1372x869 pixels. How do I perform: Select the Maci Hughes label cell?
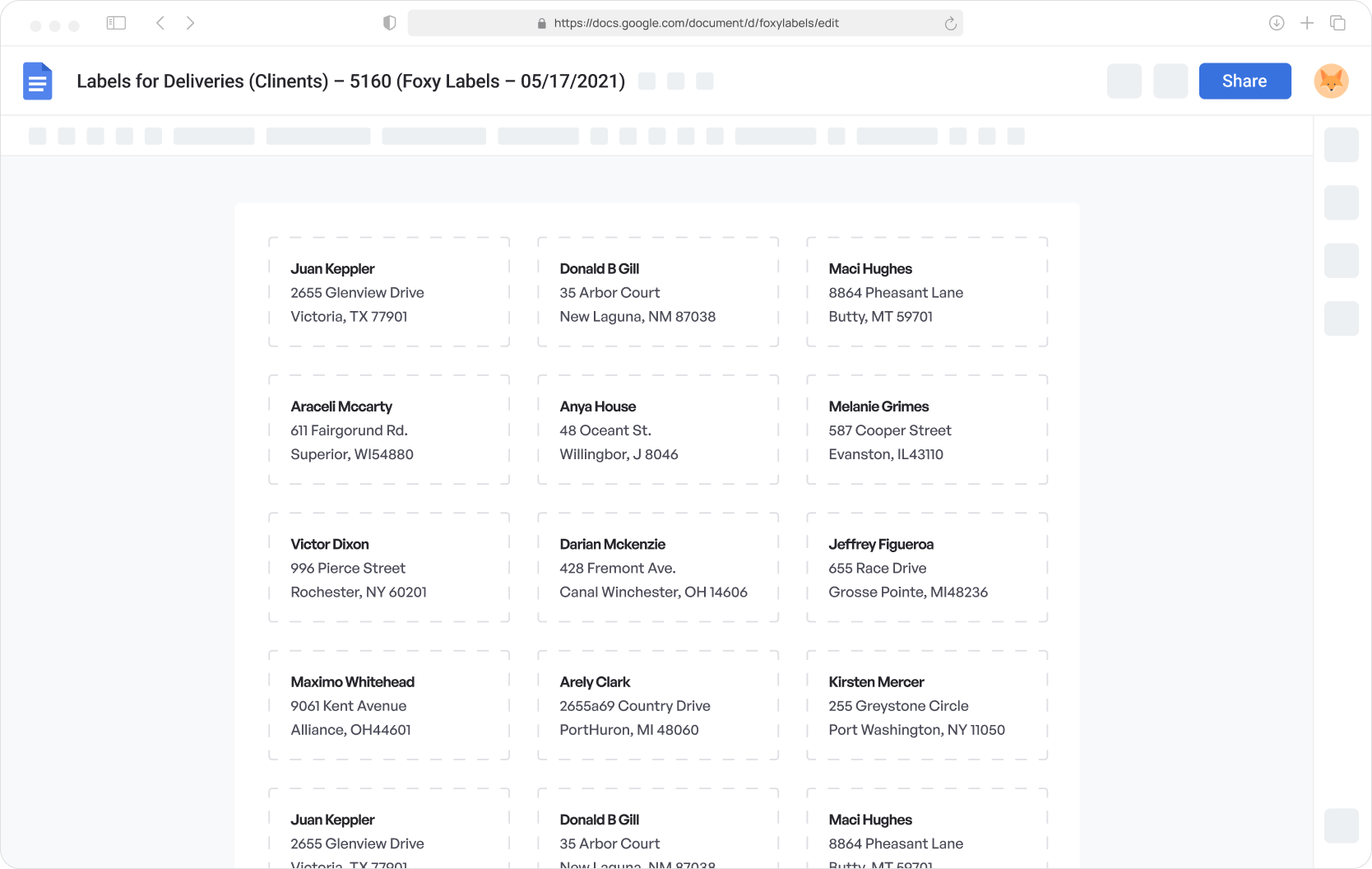pos(925,291)
